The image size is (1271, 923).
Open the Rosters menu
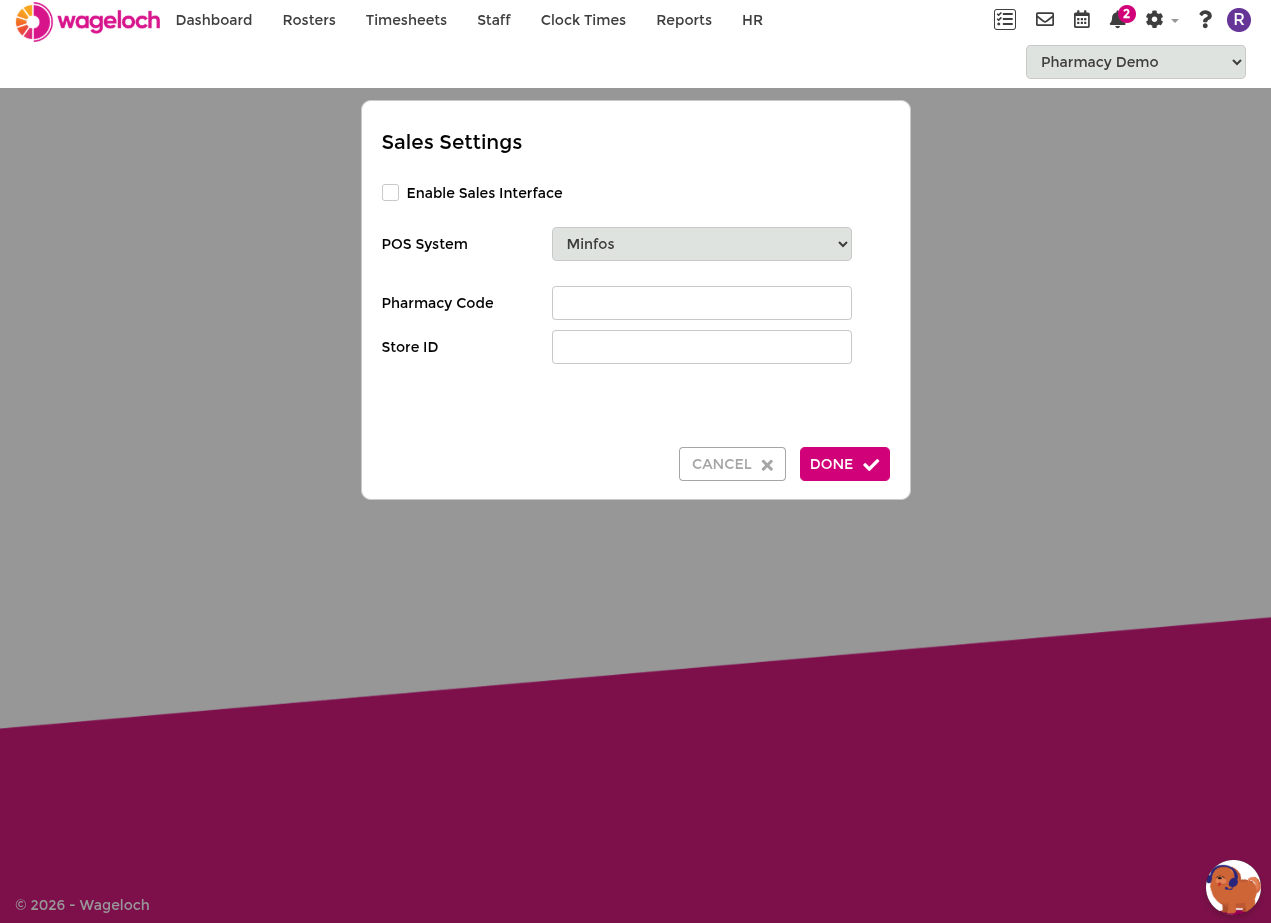click(309, 20)
